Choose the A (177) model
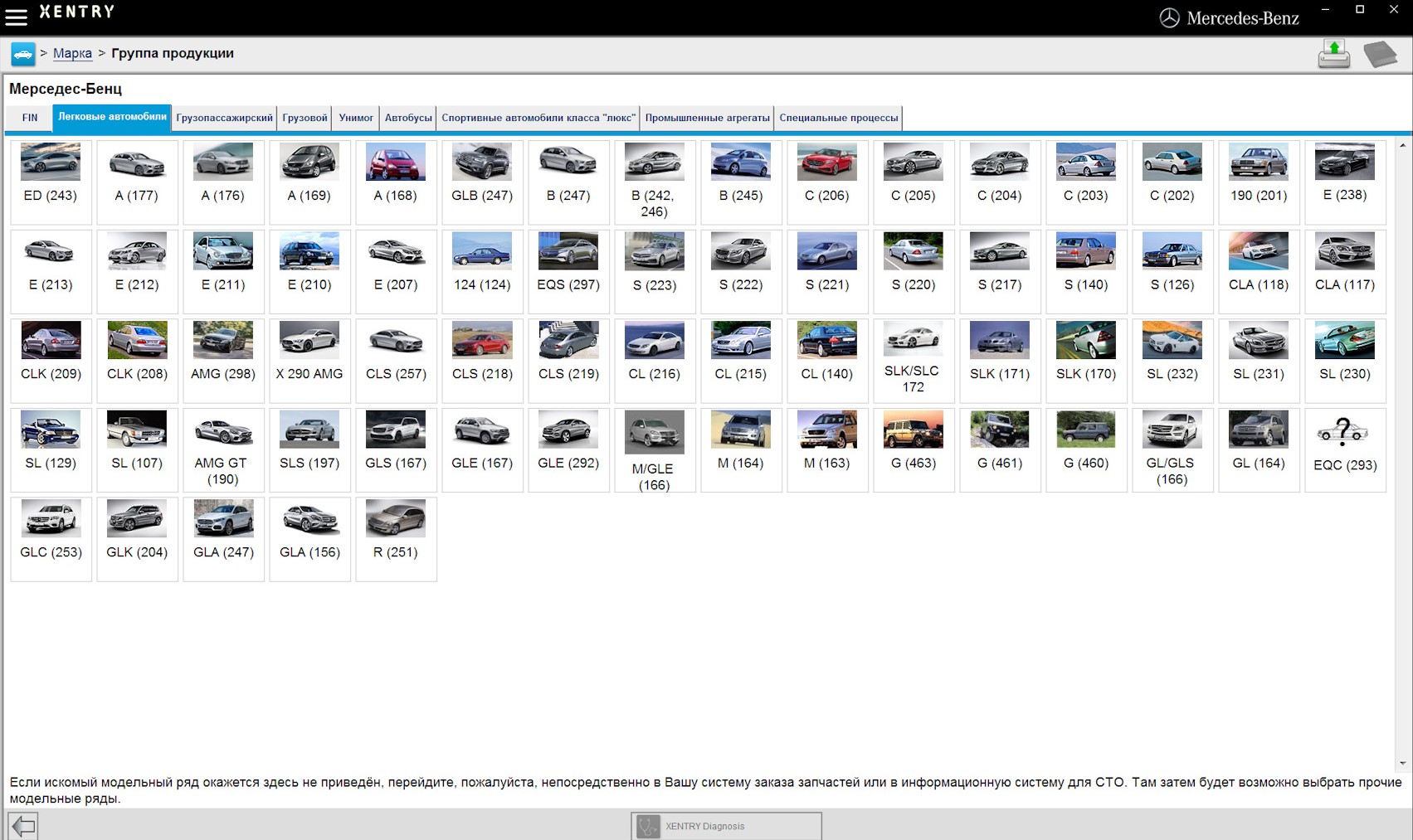Image resolution: width=1413 pixels, height=840 pixels. point(137,182)
